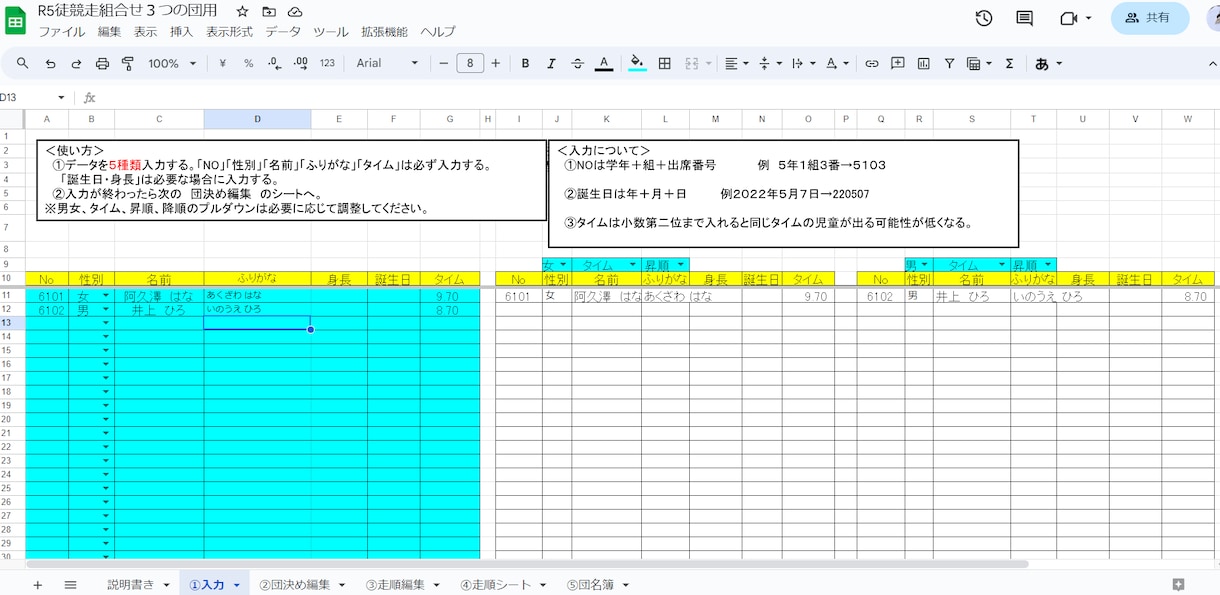Viewport: 1220px width, 595px height.
Task: Open the comments panel icon
Action: click(1024, 18)
